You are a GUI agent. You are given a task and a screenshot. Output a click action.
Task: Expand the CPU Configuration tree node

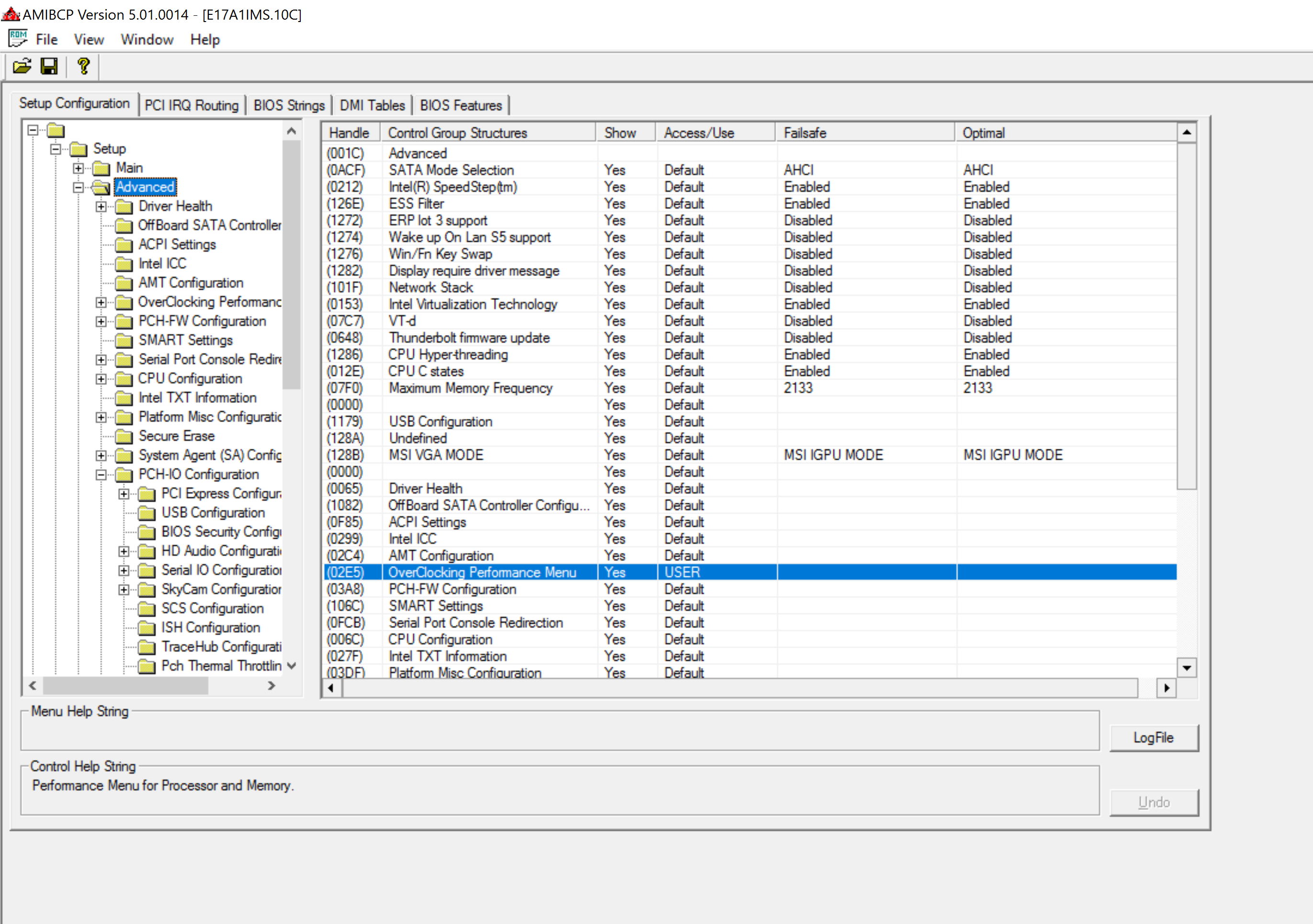pos(101,379)
